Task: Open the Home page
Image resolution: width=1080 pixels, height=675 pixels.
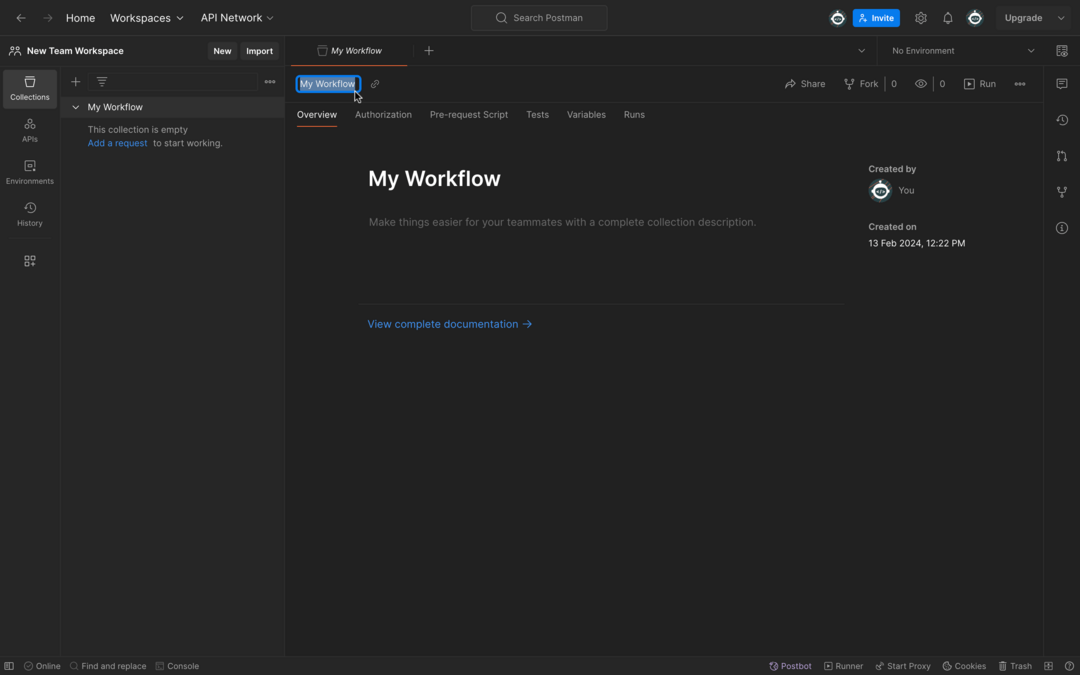Action: (x=81, y=18)
